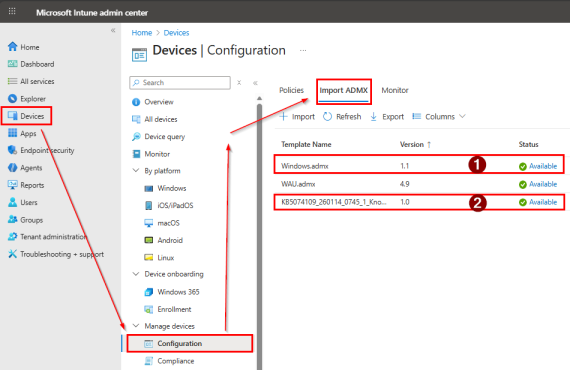570x370 pixels.
Task: Go to Devices breadcrumb link
Action: (x=176, y=33)
